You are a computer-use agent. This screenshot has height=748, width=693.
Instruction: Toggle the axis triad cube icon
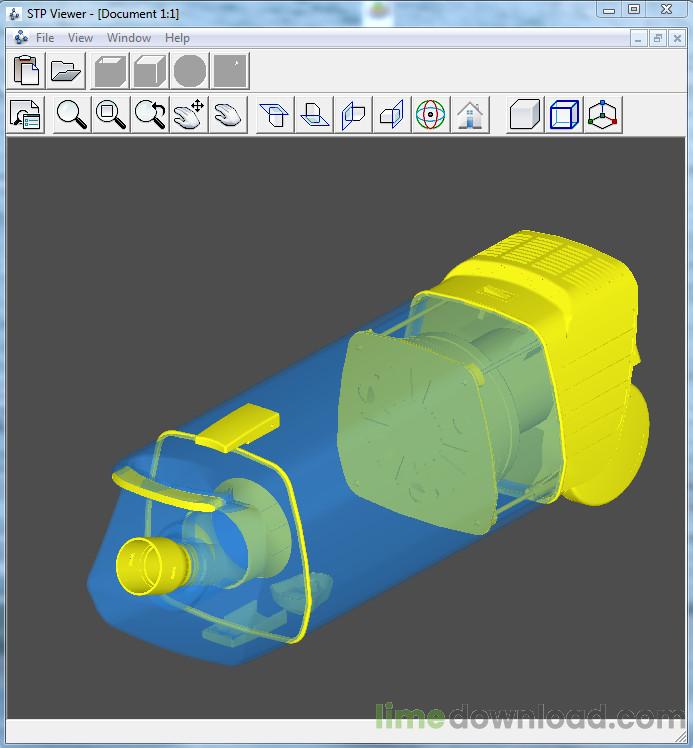click(x=603, y=114)
